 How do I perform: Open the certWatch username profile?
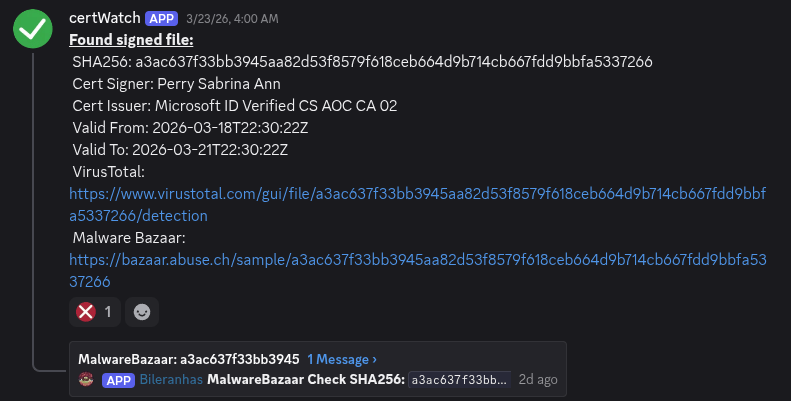(x=104, y=18)
